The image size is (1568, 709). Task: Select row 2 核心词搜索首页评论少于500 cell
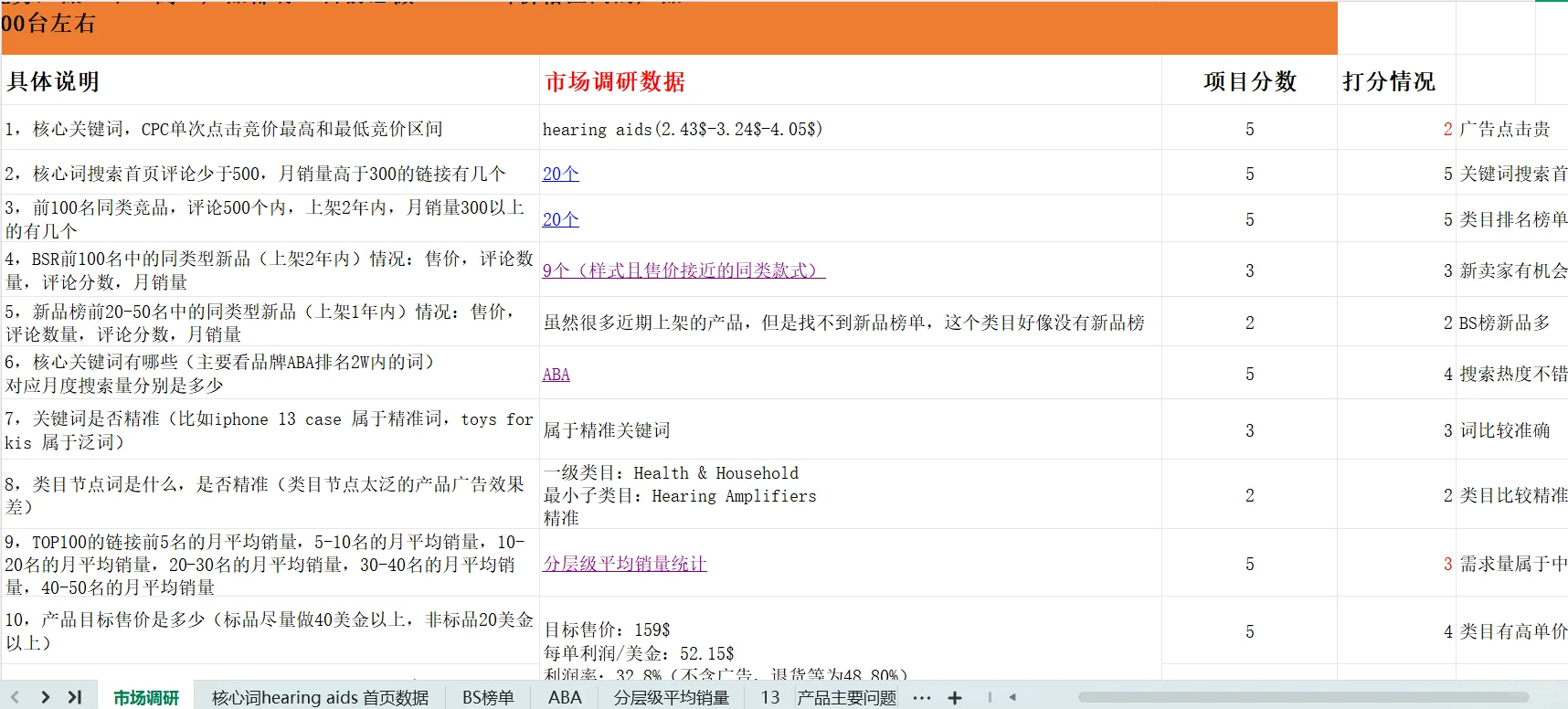point(270,173)
